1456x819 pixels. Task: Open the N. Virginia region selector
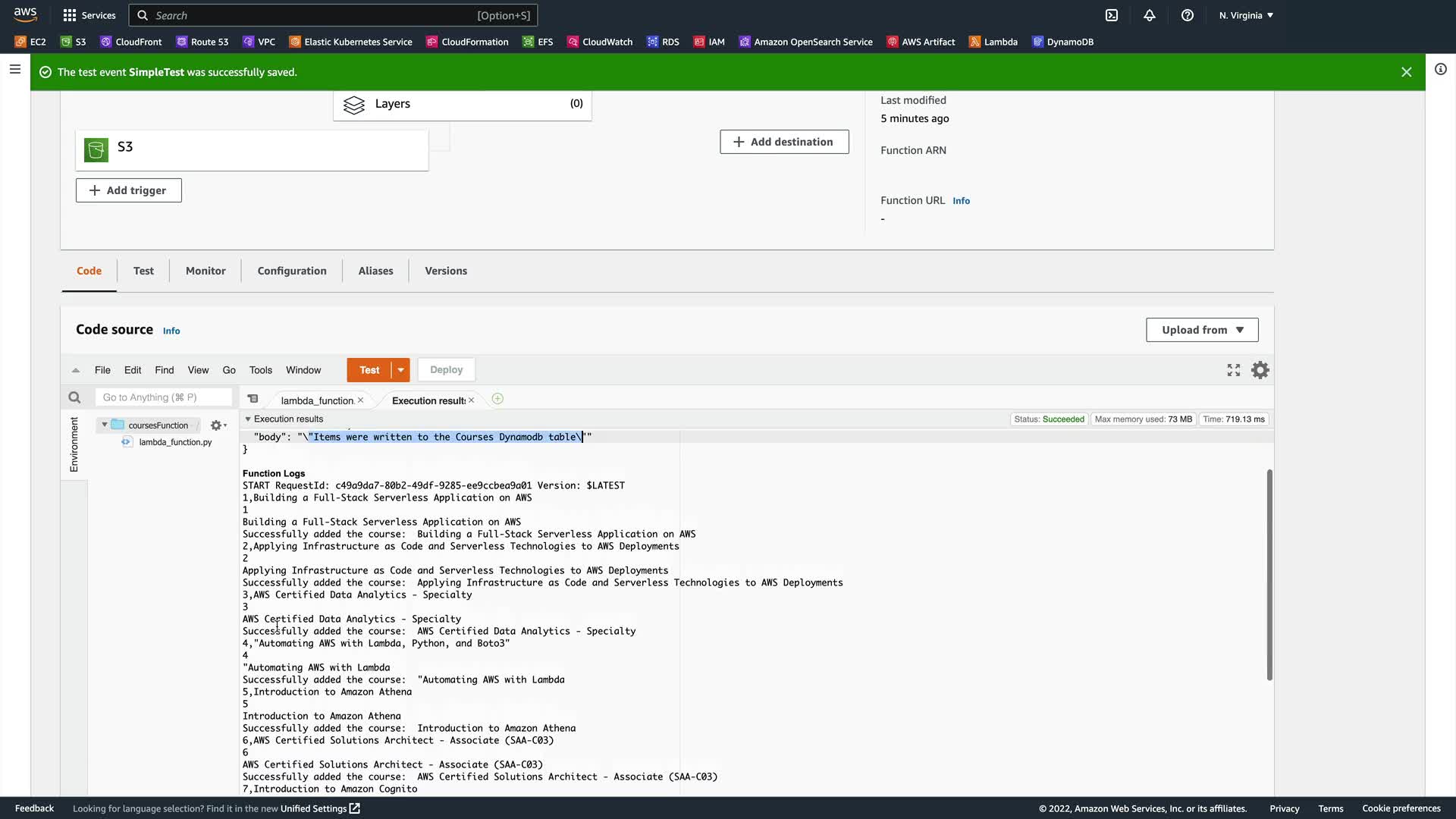(x=1246, y=15)
